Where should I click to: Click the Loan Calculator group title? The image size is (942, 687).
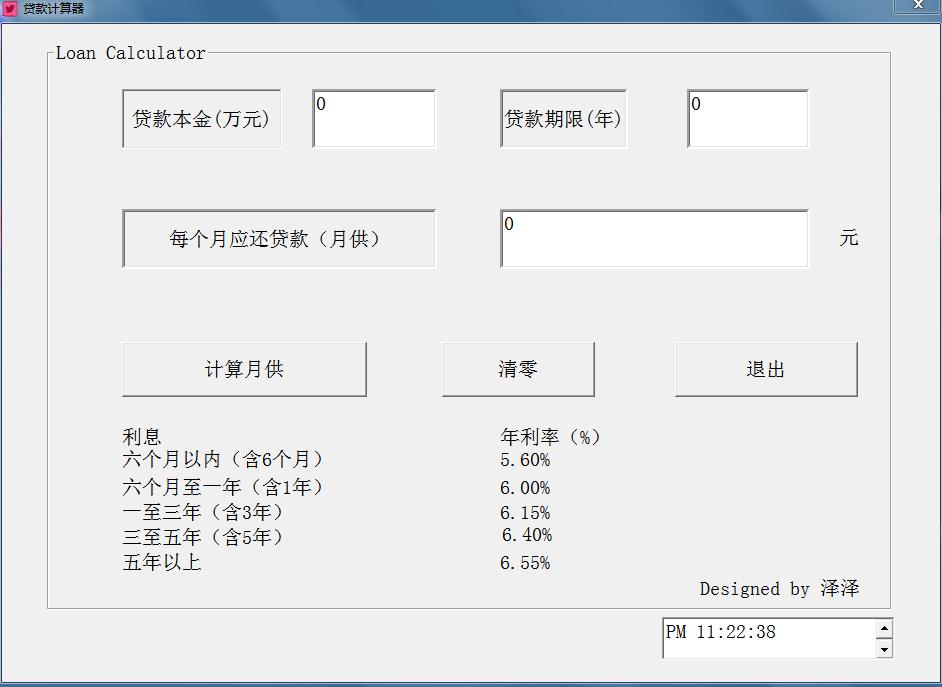[x=130, y=53]
